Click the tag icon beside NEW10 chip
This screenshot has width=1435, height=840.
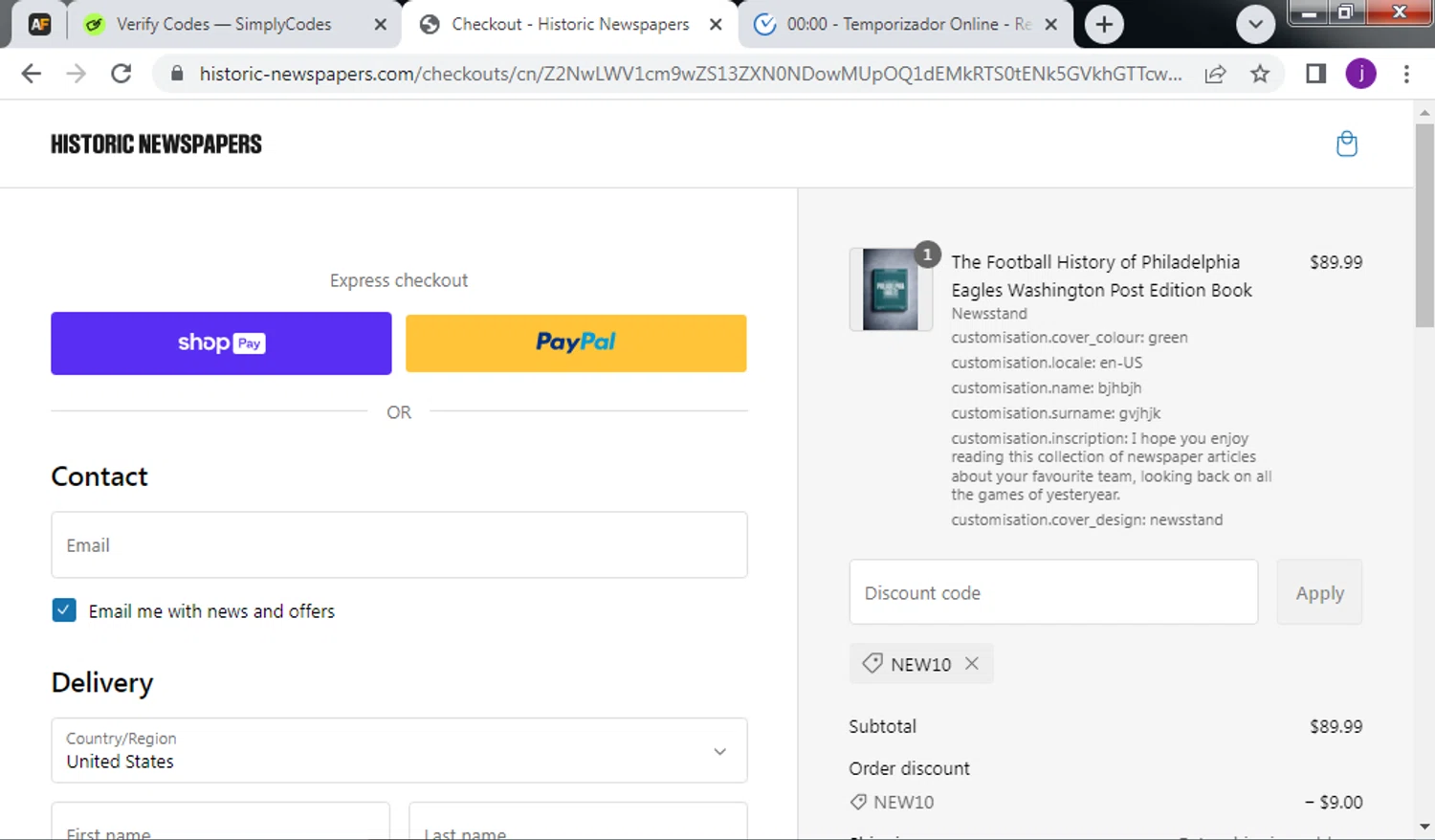coord(872,663)
